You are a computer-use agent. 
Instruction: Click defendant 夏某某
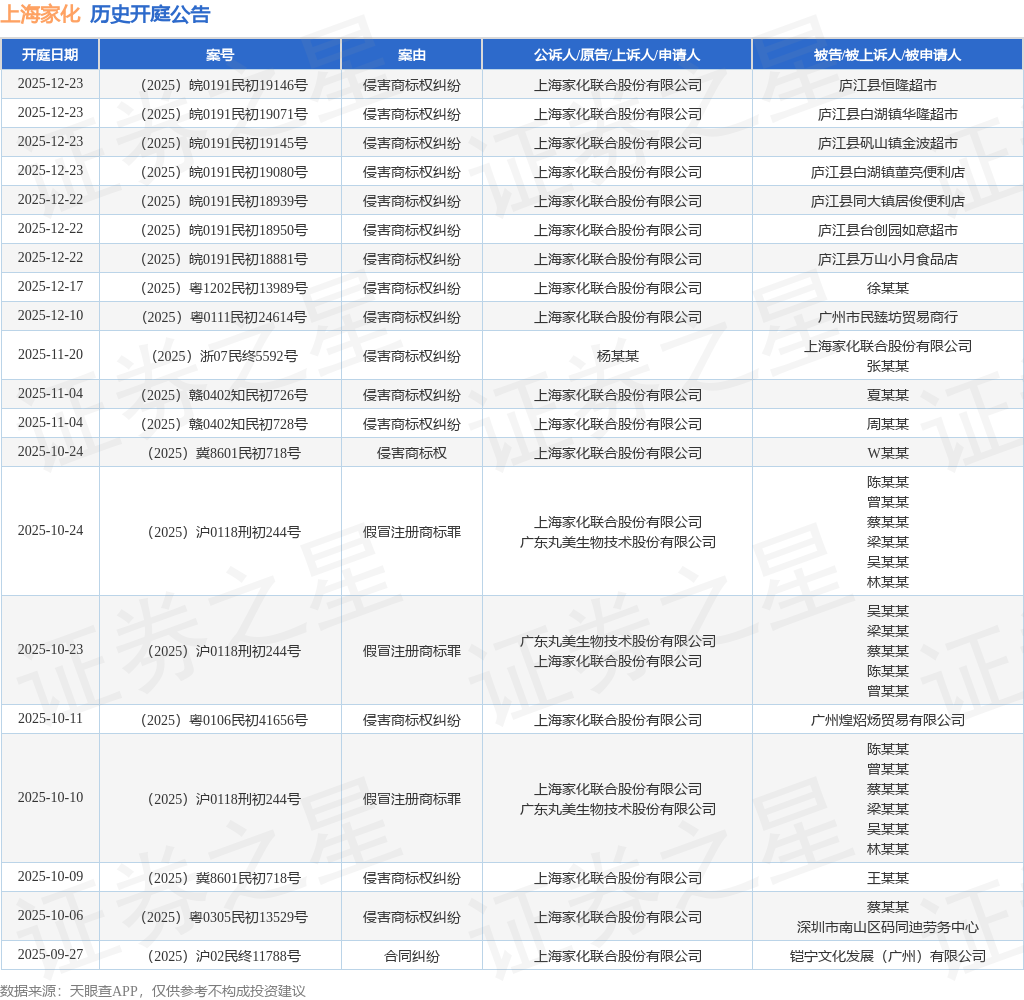888,395
